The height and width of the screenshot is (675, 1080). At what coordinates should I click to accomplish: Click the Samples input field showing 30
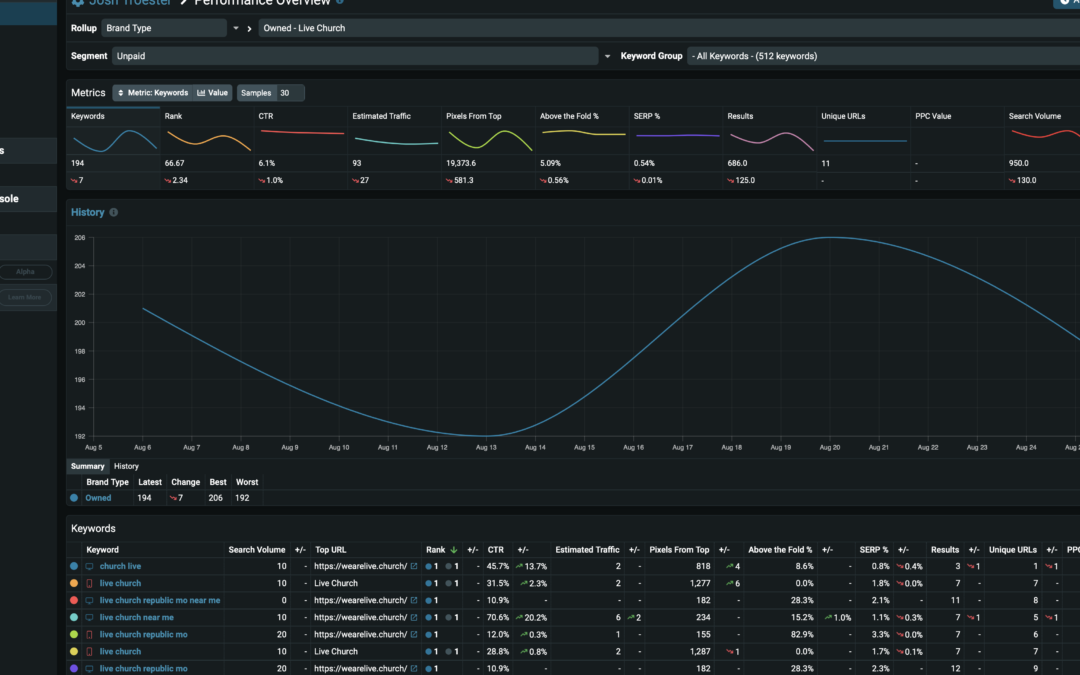pyautogui.click(x=289, y=93)
